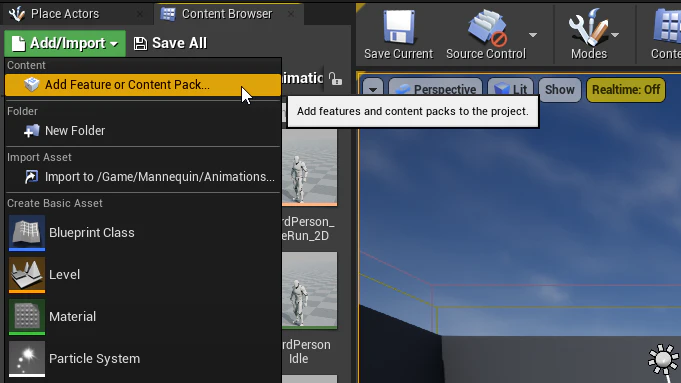Viewport: 681px width, 383px height.
Task: Click the Add/Import document icon
Action: coord(18,43)
